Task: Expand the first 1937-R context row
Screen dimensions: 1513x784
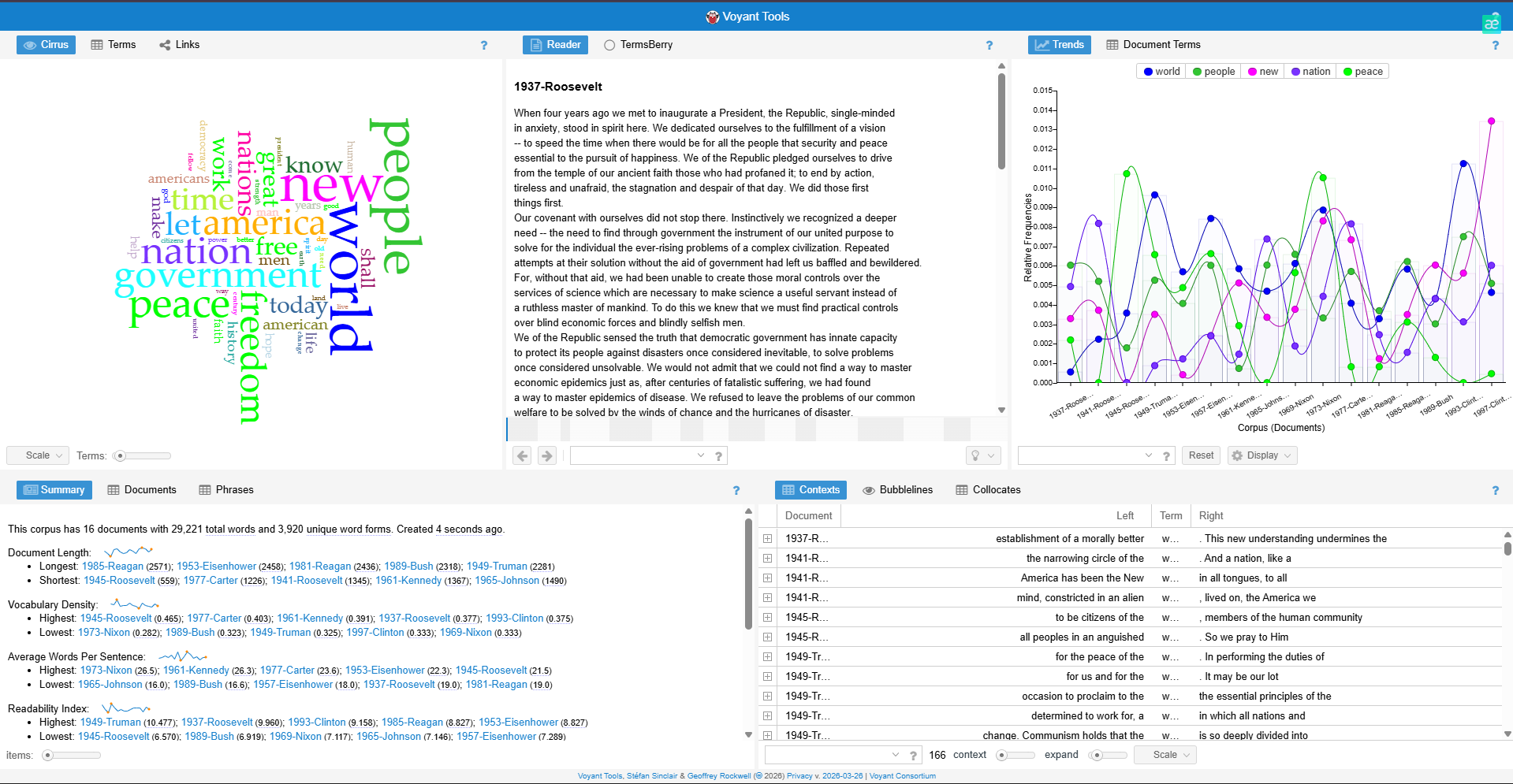Action: point(767,539)
